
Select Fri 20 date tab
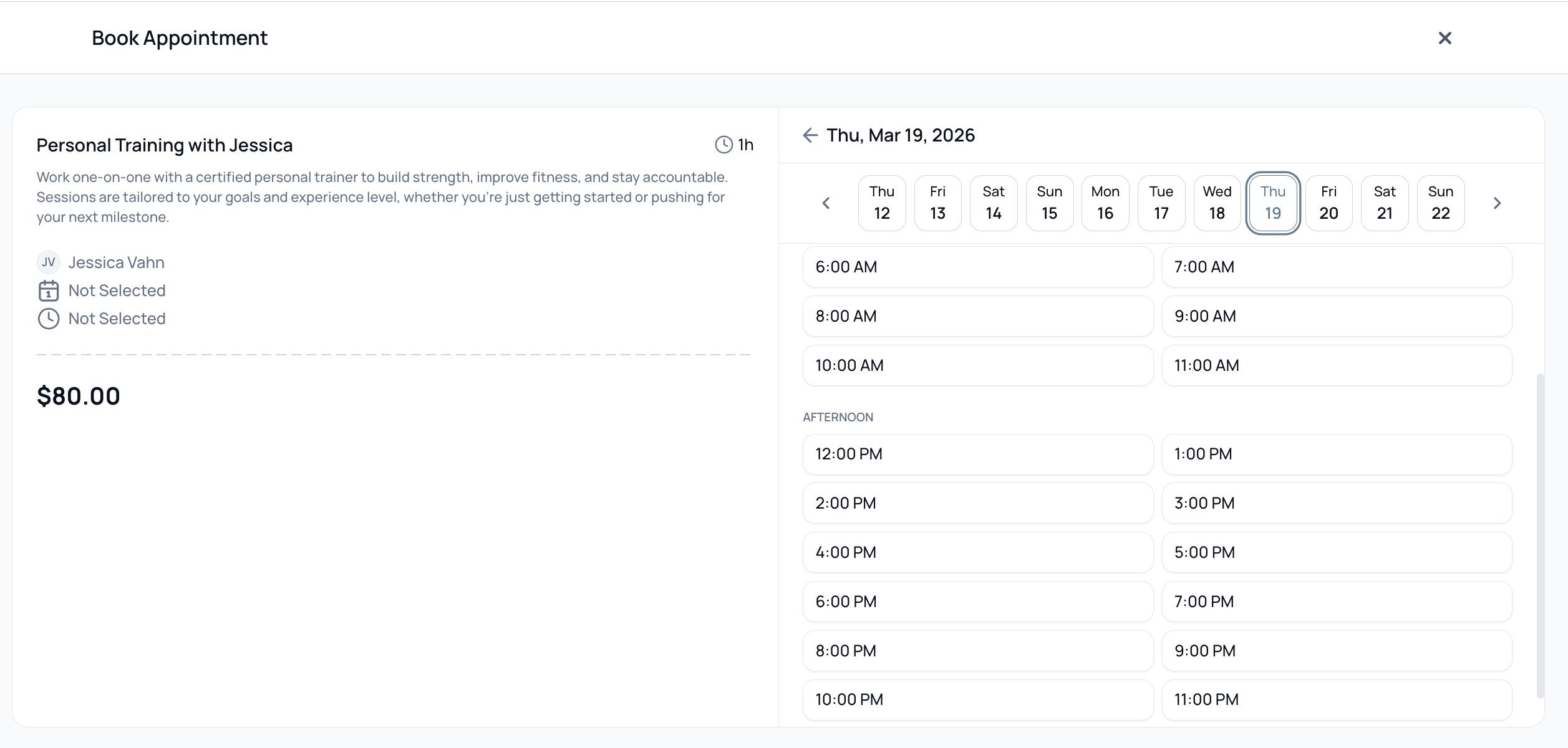click(1328, 203)
